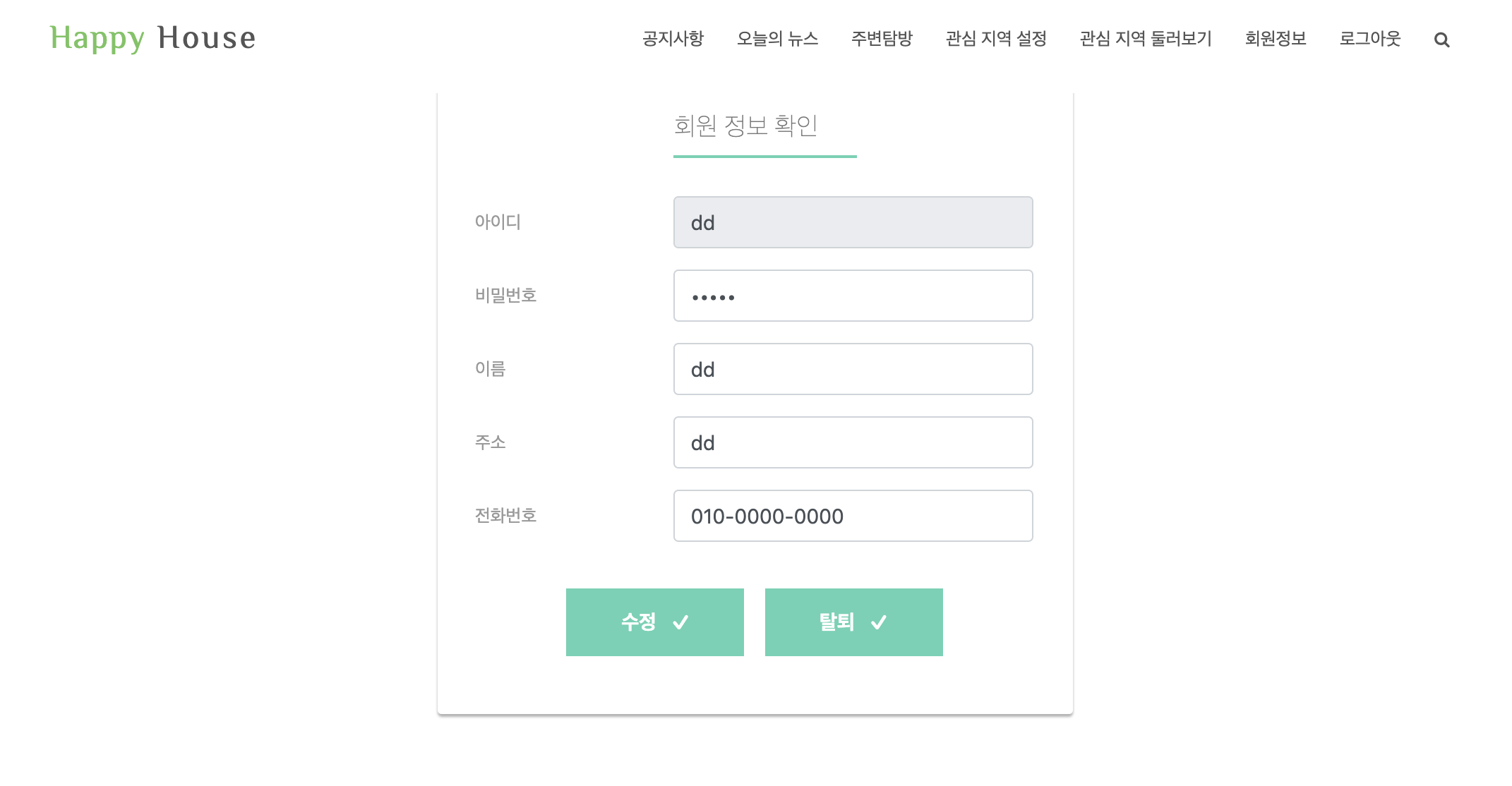1512x786 pixels.
Task: Click the green underline below the page title
Action: pyautogui.click(x=764, y=157)
